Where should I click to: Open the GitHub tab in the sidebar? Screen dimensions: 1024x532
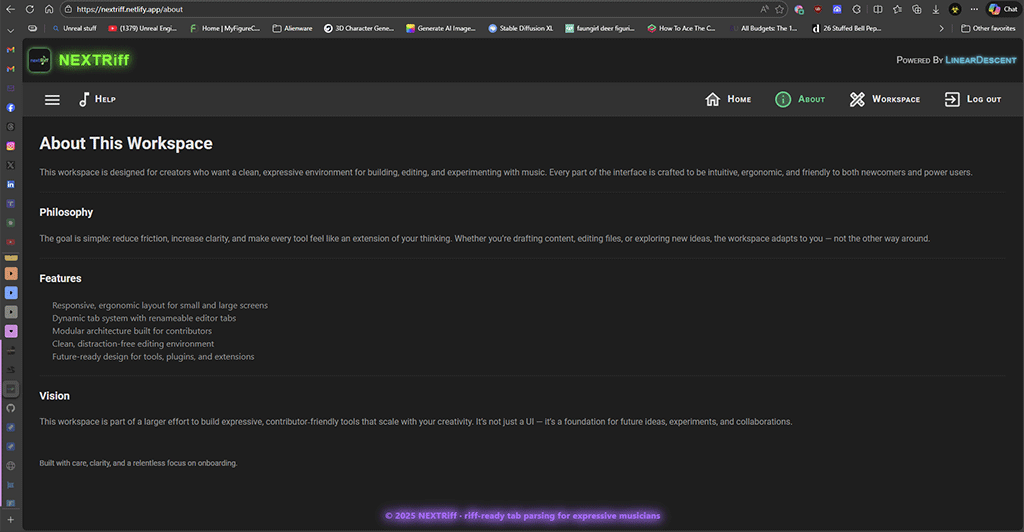pos(11,408)
